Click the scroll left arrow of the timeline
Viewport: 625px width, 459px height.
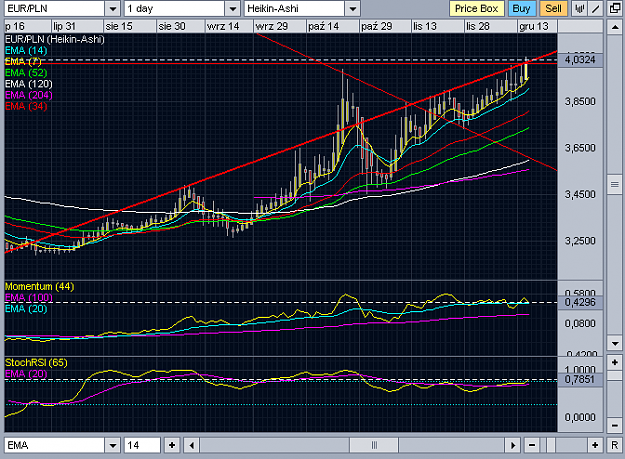coord(192,445)
